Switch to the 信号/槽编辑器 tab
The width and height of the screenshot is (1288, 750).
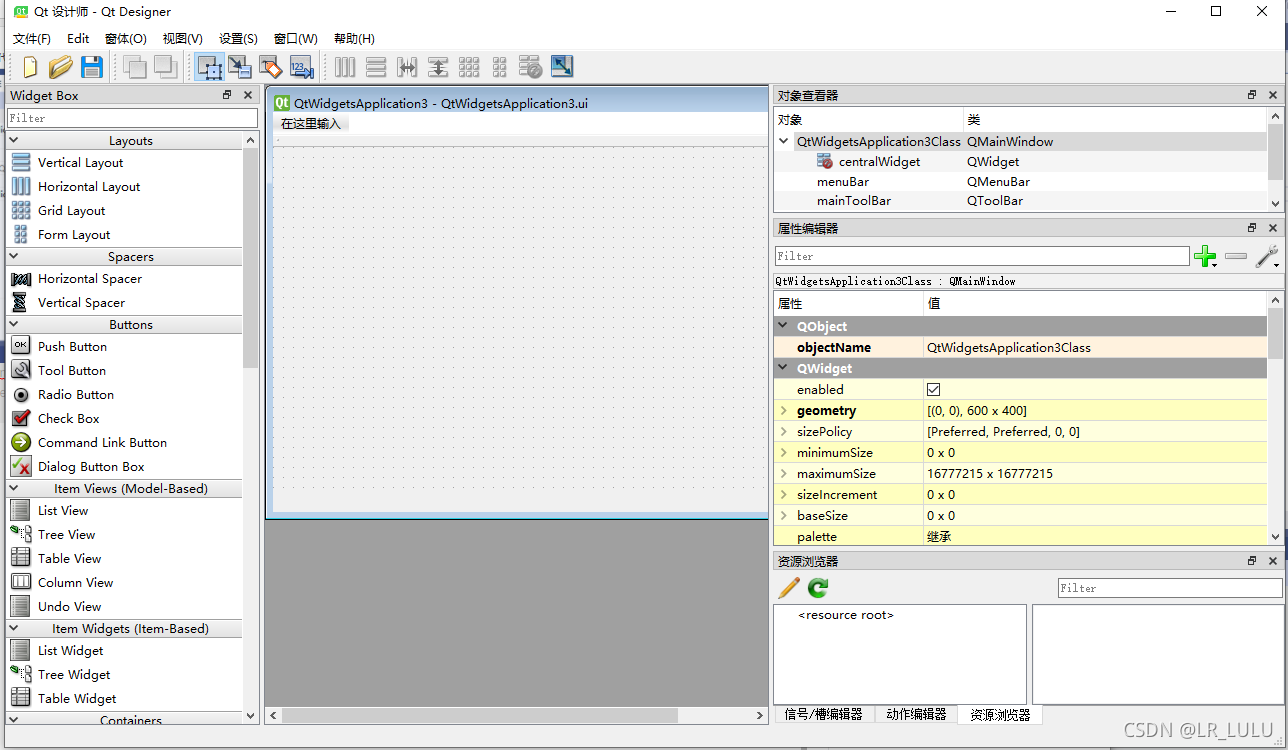823,714
